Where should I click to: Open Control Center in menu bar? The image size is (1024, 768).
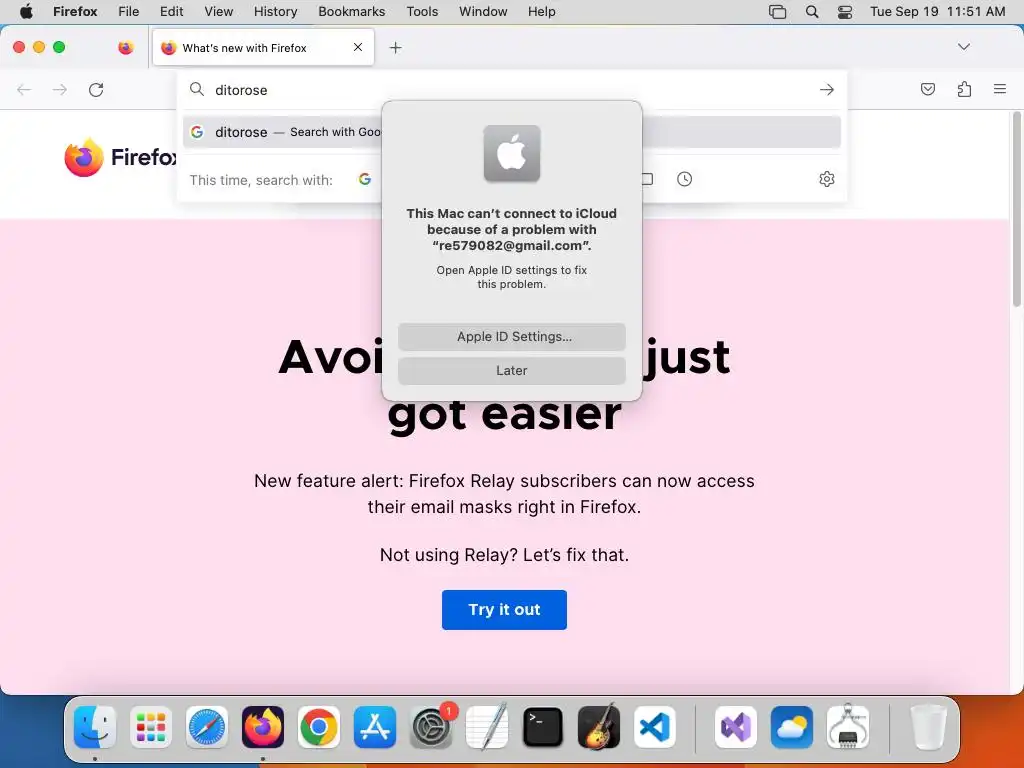pos(845,12)
